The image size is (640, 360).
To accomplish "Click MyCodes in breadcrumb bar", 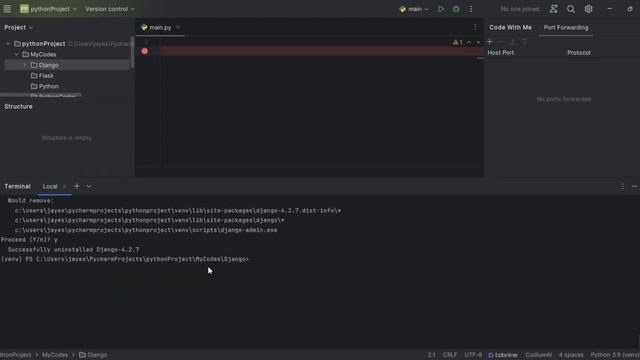I will (x=55, y=355).
